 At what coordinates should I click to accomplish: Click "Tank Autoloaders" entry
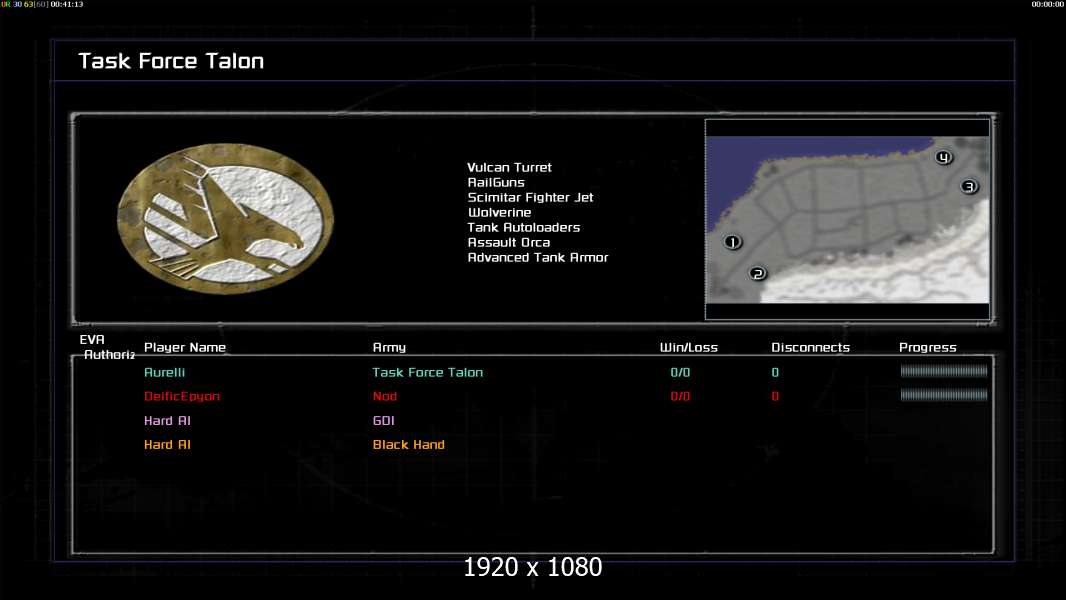click(x=523, y=227)
